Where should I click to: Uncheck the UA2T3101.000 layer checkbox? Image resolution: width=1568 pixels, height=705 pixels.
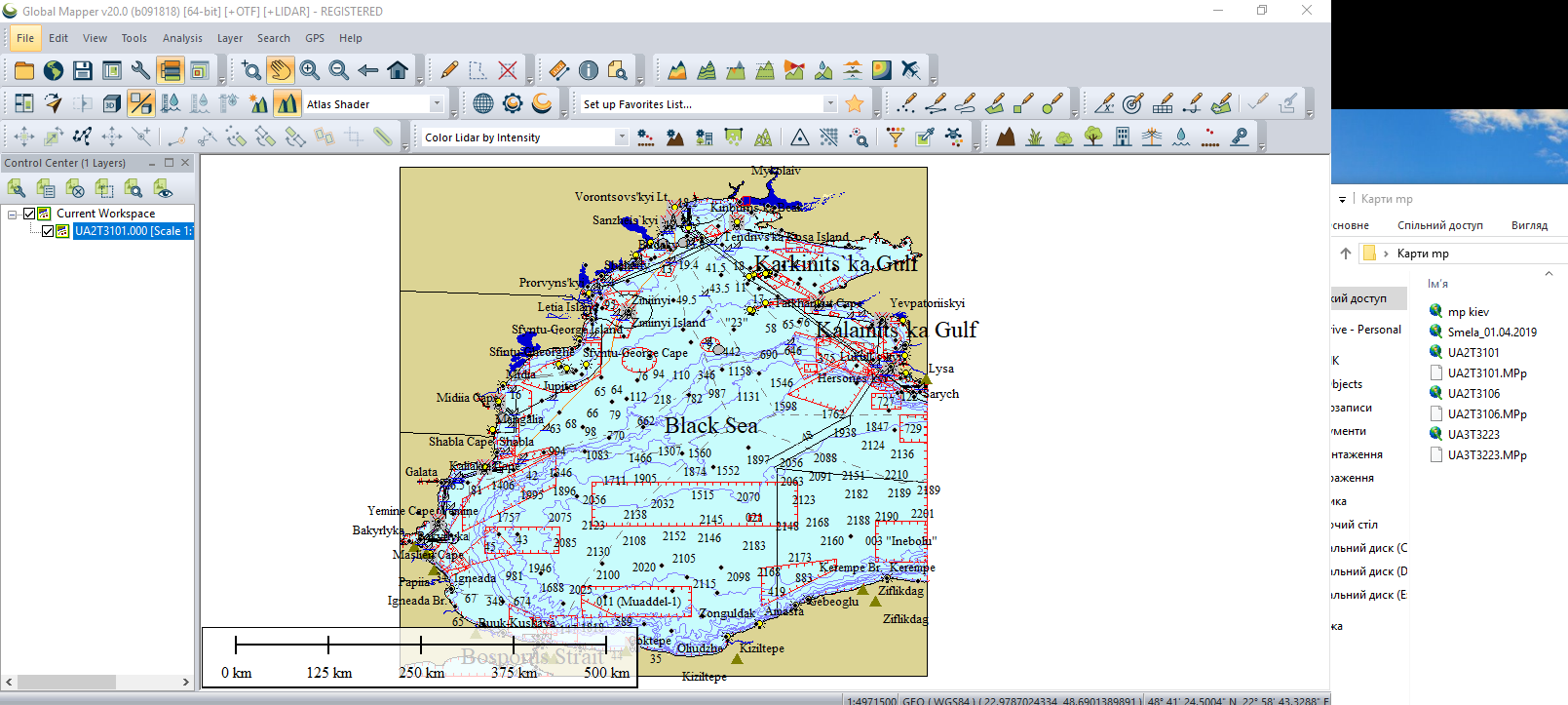click(47, 231)
